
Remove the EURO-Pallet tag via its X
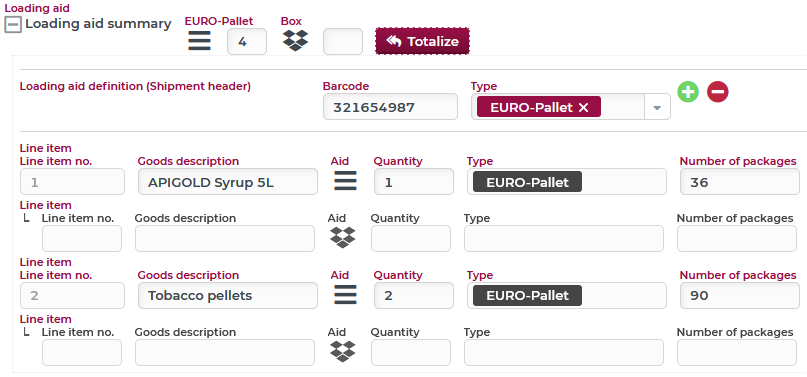pyautogui.click(x=583, y=107)
